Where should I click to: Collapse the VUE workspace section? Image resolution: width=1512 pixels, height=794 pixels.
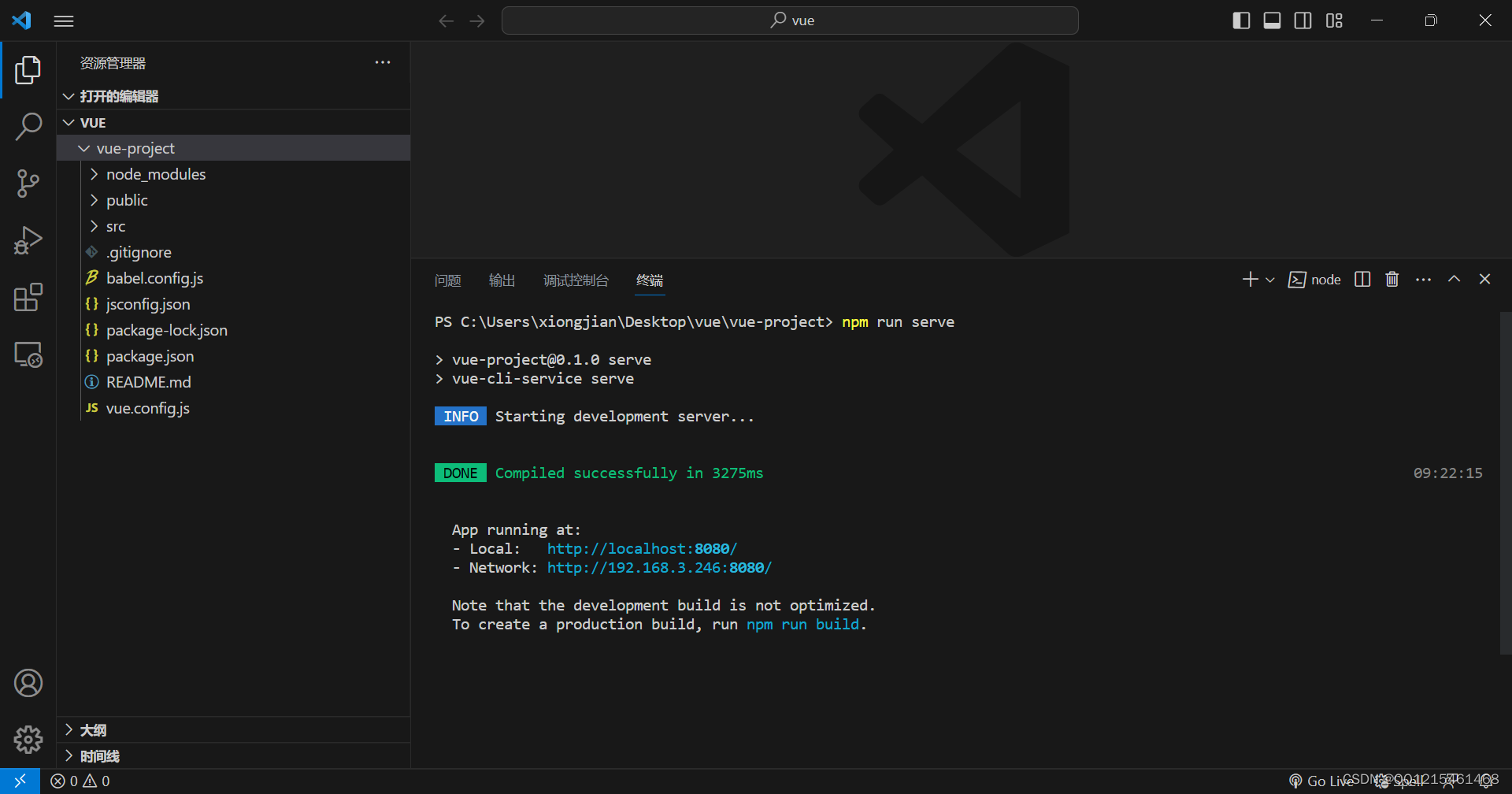tap(234, 122)
